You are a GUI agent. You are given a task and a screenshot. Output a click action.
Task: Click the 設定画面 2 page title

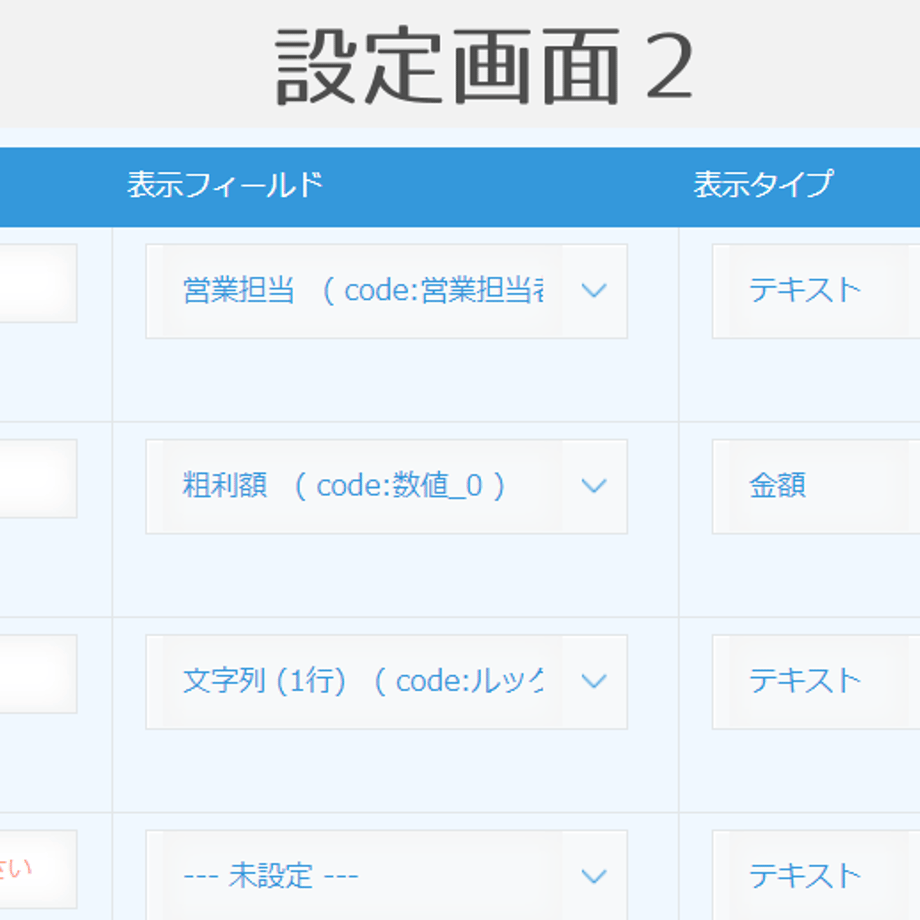pyautogui.click(x=485, y=66)
